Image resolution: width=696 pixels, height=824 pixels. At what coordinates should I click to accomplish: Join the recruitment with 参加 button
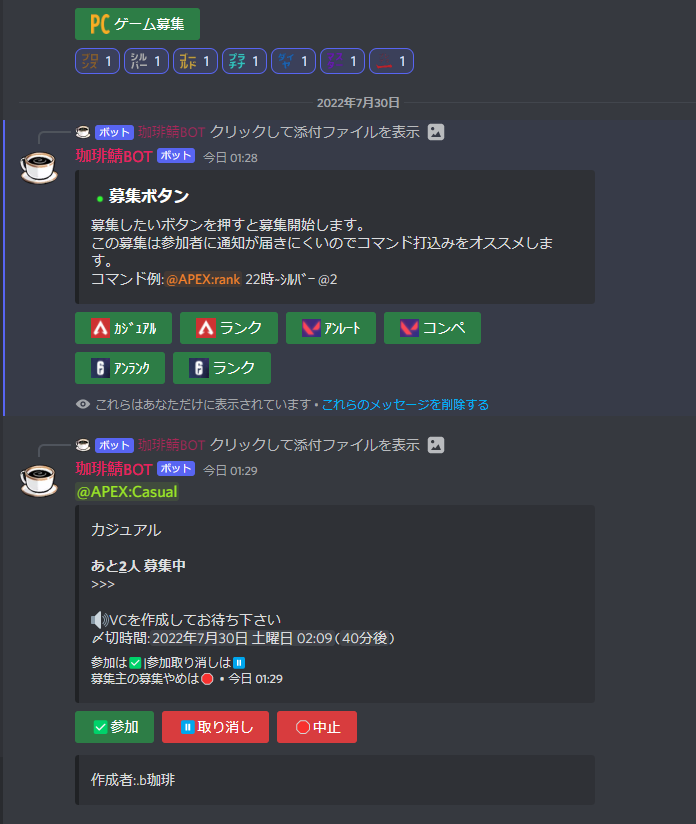pyautogui.click(x=115, y=727)
